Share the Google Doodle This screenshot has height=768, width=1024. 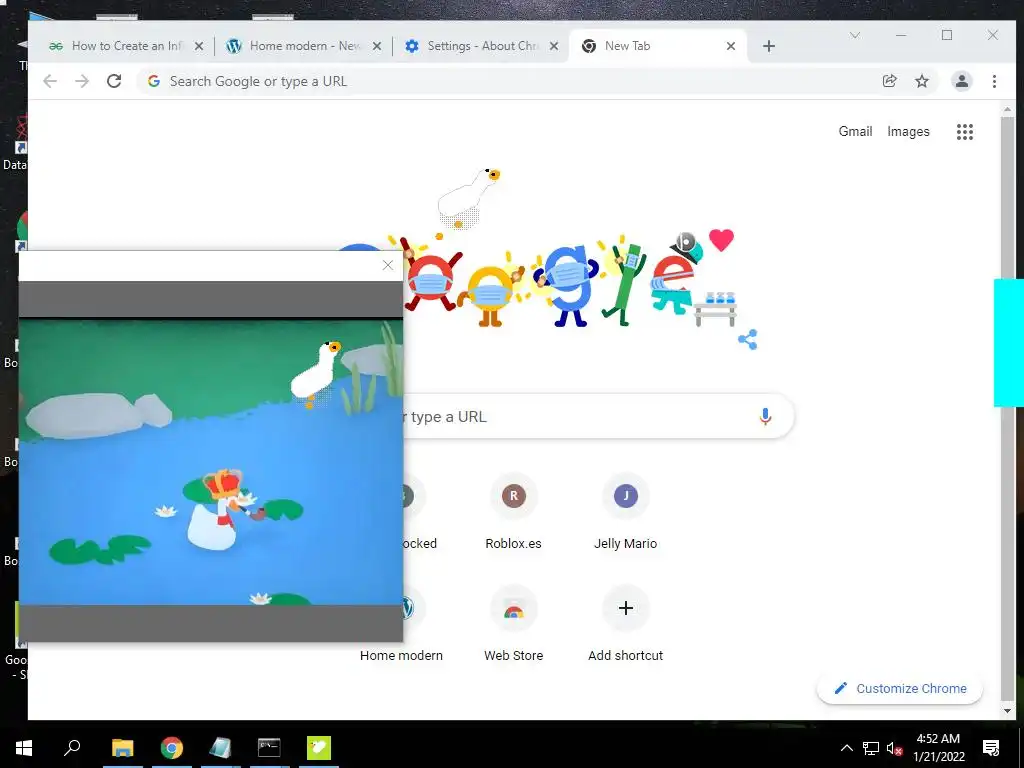click(x=747, y=340)
